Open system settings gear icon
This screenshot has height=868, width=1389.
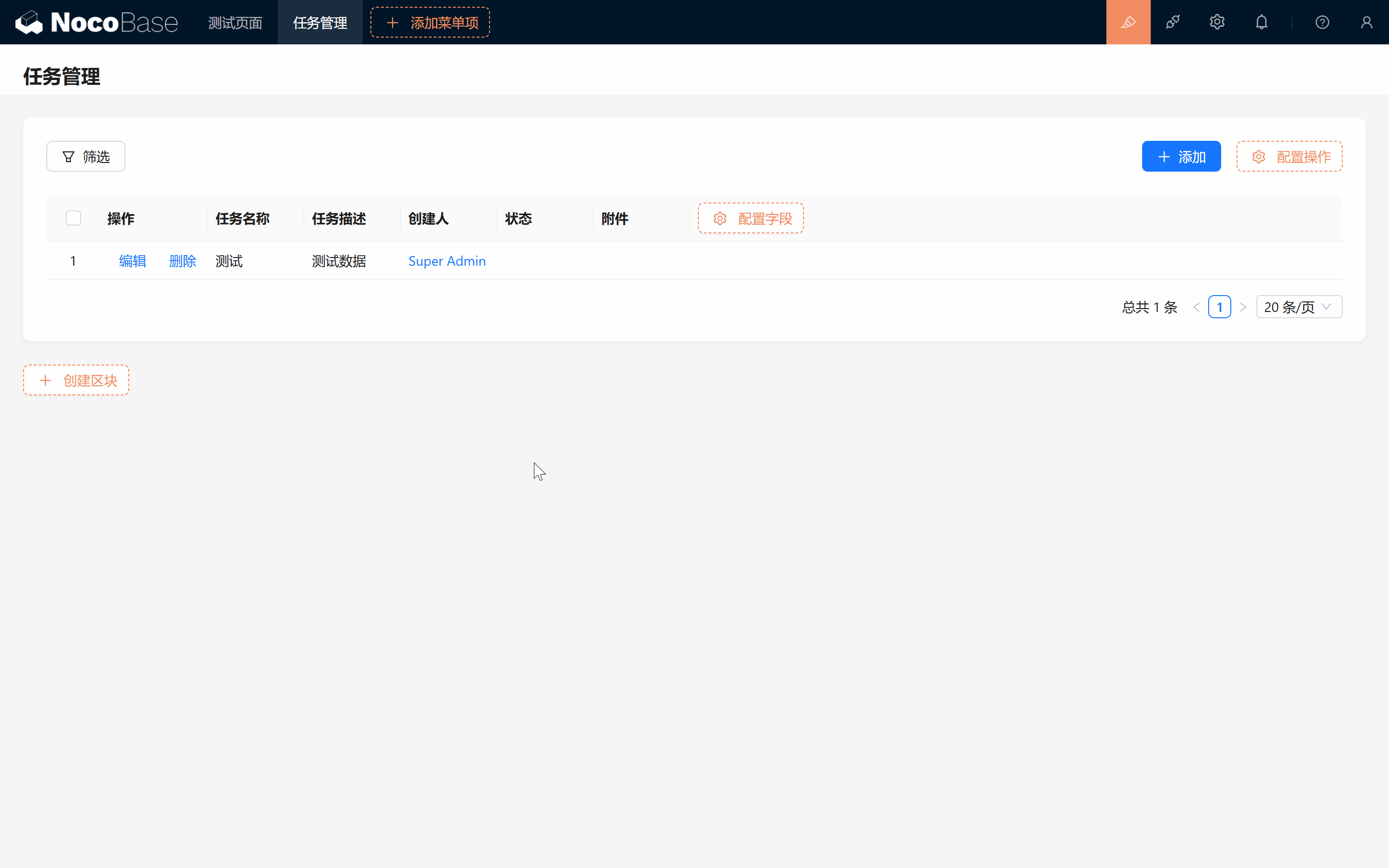(1217, 22)
